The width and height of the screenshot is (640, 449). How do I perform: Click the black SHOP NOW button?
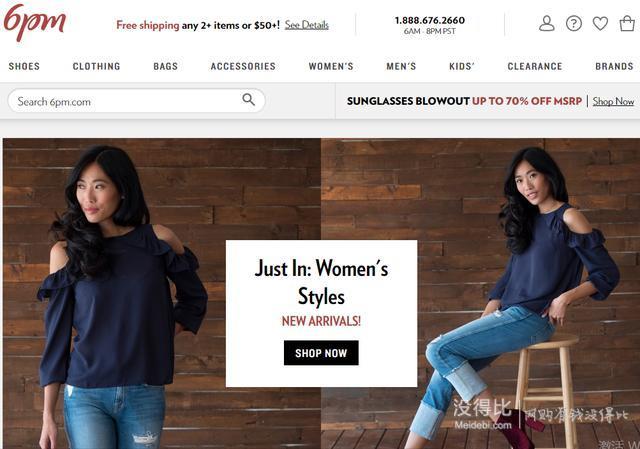[321, 353]
